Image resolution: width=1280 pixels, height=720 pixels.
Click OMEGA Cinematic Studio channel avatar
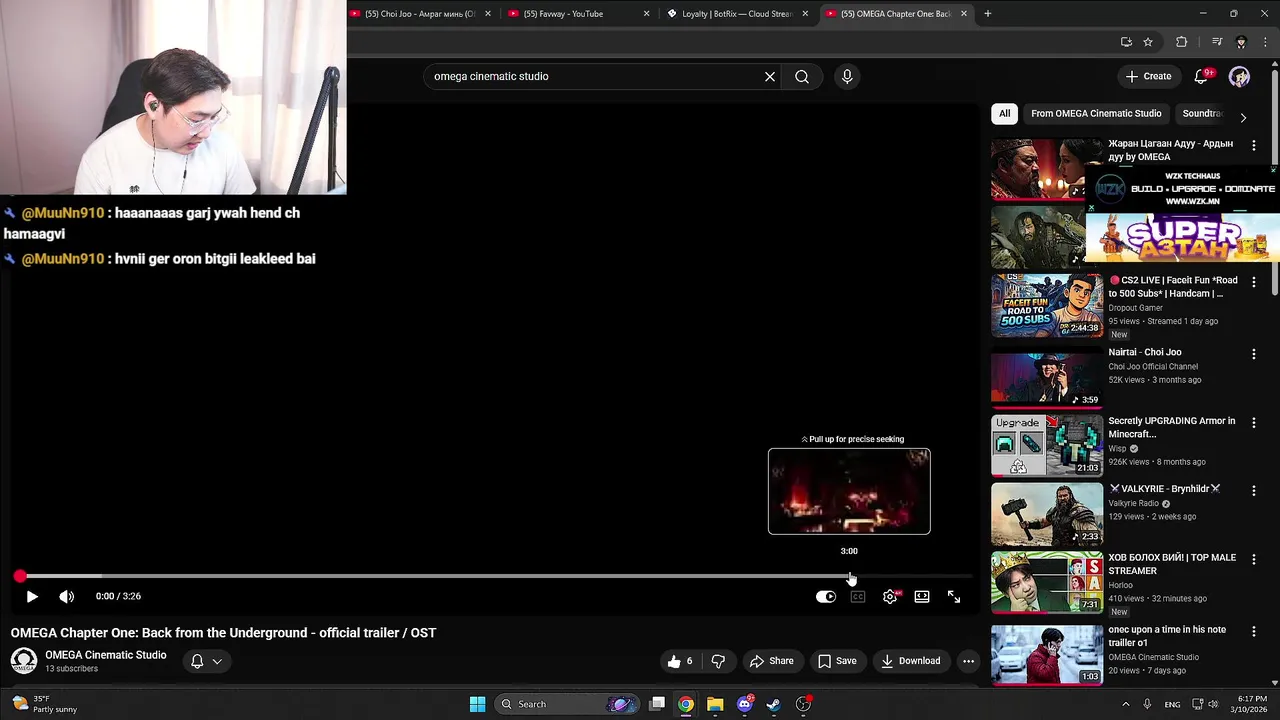[24, 661]
